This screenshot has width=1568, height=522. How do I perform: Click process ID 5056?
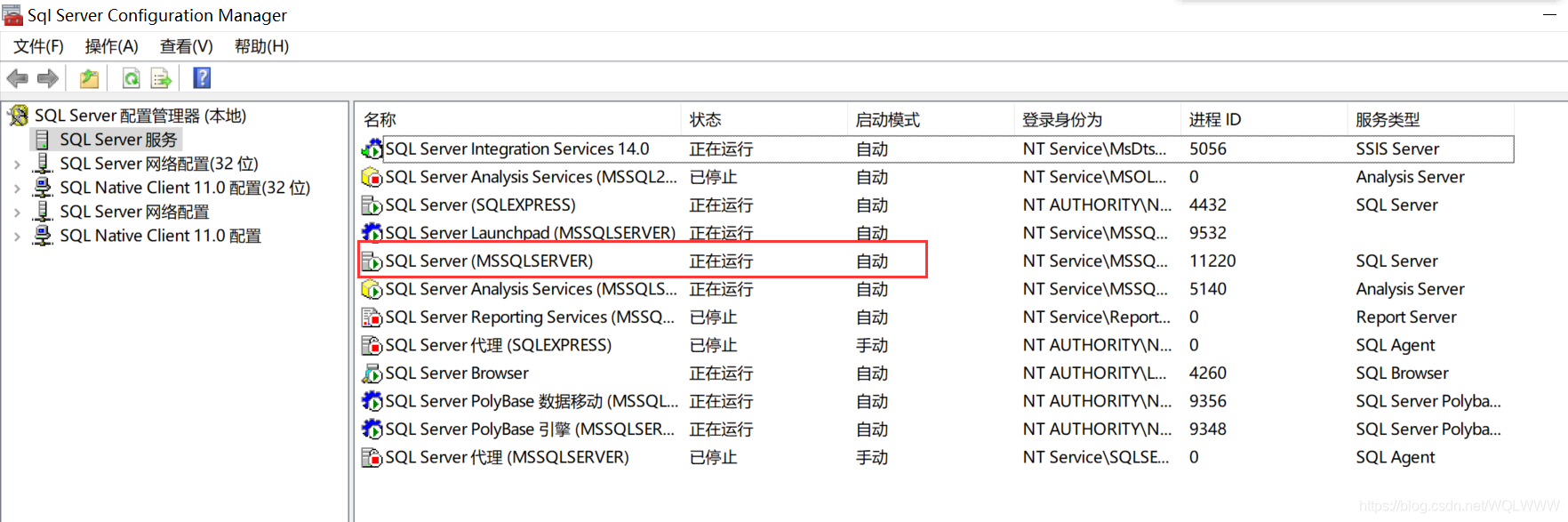click(x=1208, y=149)
